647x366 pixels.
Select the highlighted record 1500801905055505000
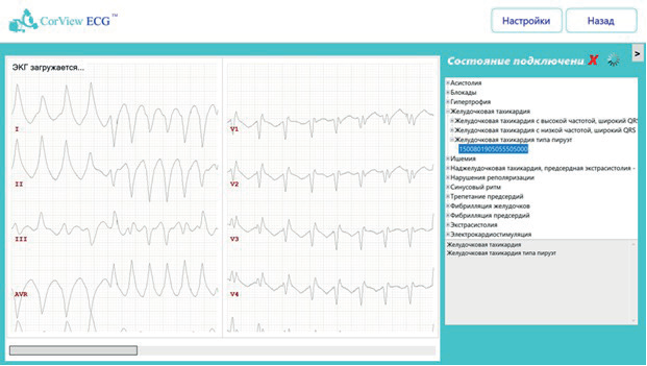(x=494, y=149)
